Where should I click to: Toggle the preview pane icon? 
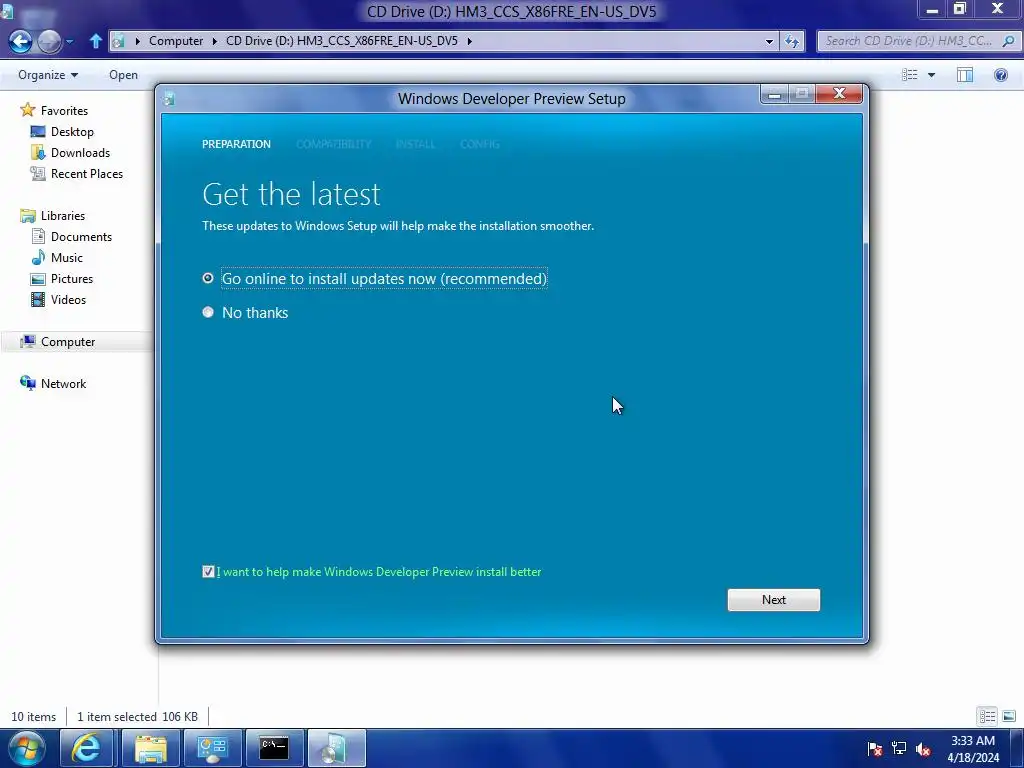(x=965, y=75)
